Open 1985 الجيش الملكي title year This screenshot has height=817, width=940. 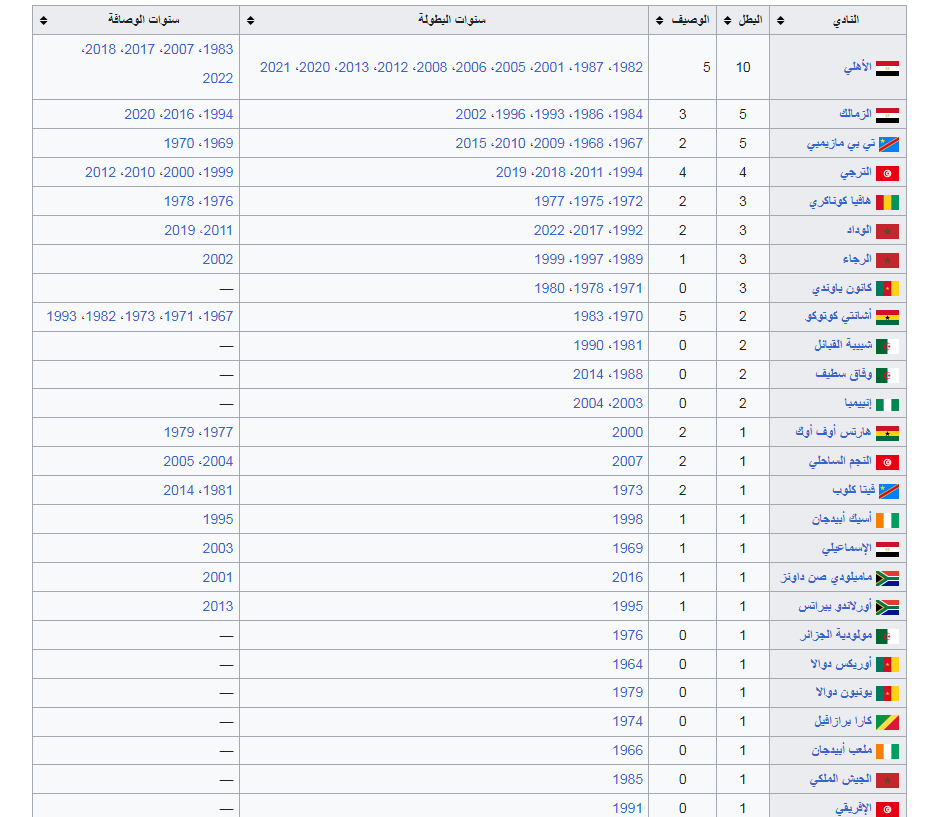[628, 779]
